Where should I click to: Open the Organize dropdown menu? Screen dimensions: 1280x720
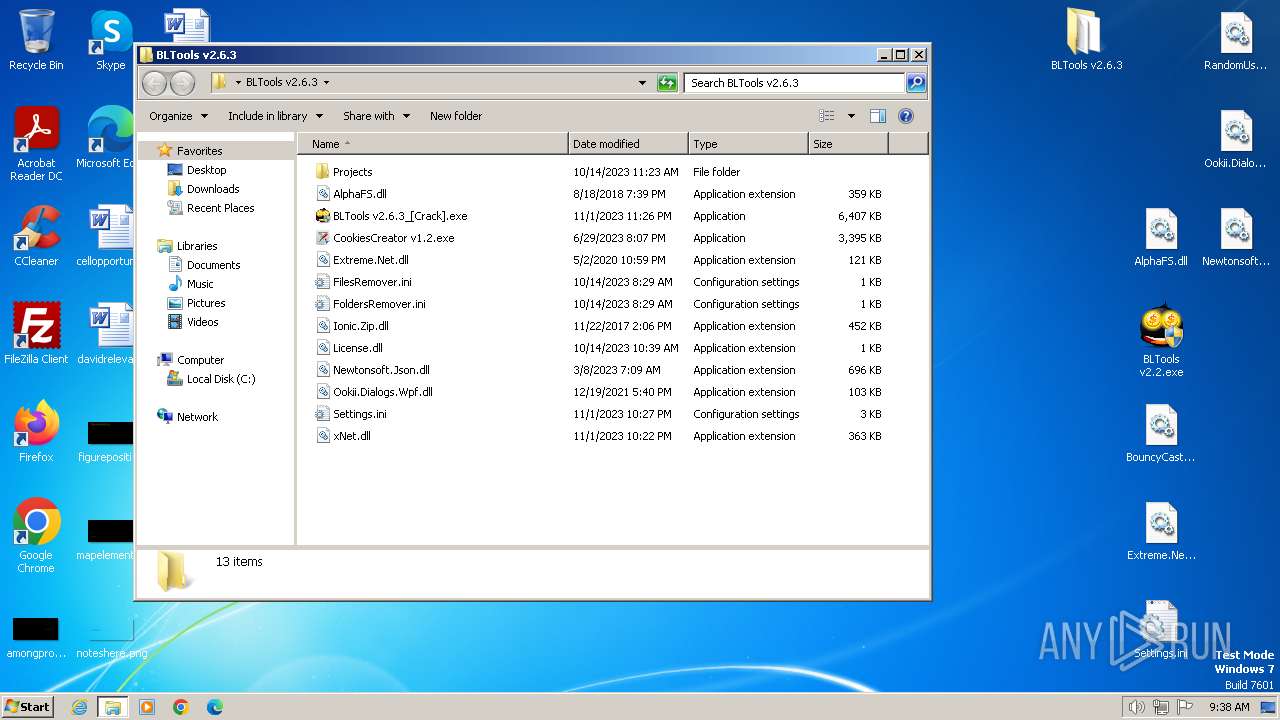point(179,116)
